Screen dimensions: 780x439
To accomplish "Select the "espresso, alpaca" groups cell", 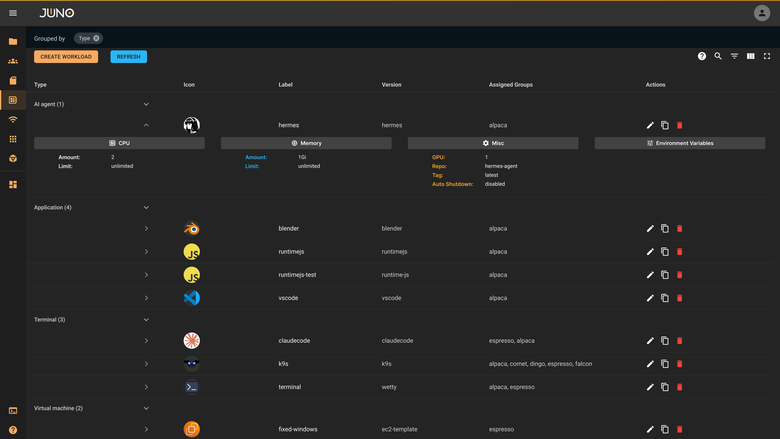I will point(511,341).
